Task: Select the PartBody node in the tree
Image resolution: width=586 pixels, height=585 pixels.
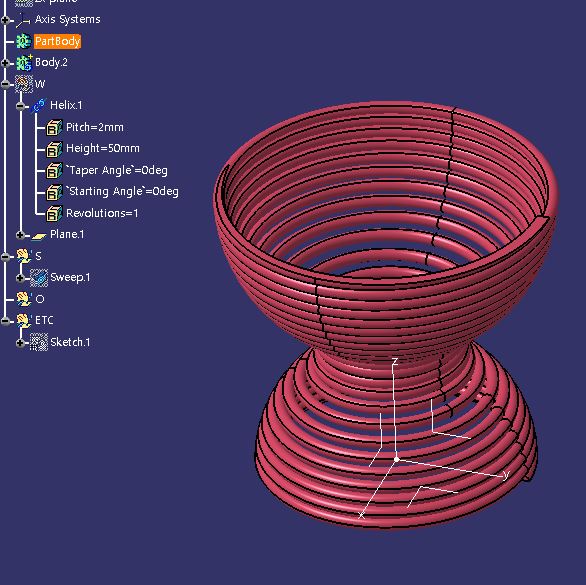Action: coord(57,41)
